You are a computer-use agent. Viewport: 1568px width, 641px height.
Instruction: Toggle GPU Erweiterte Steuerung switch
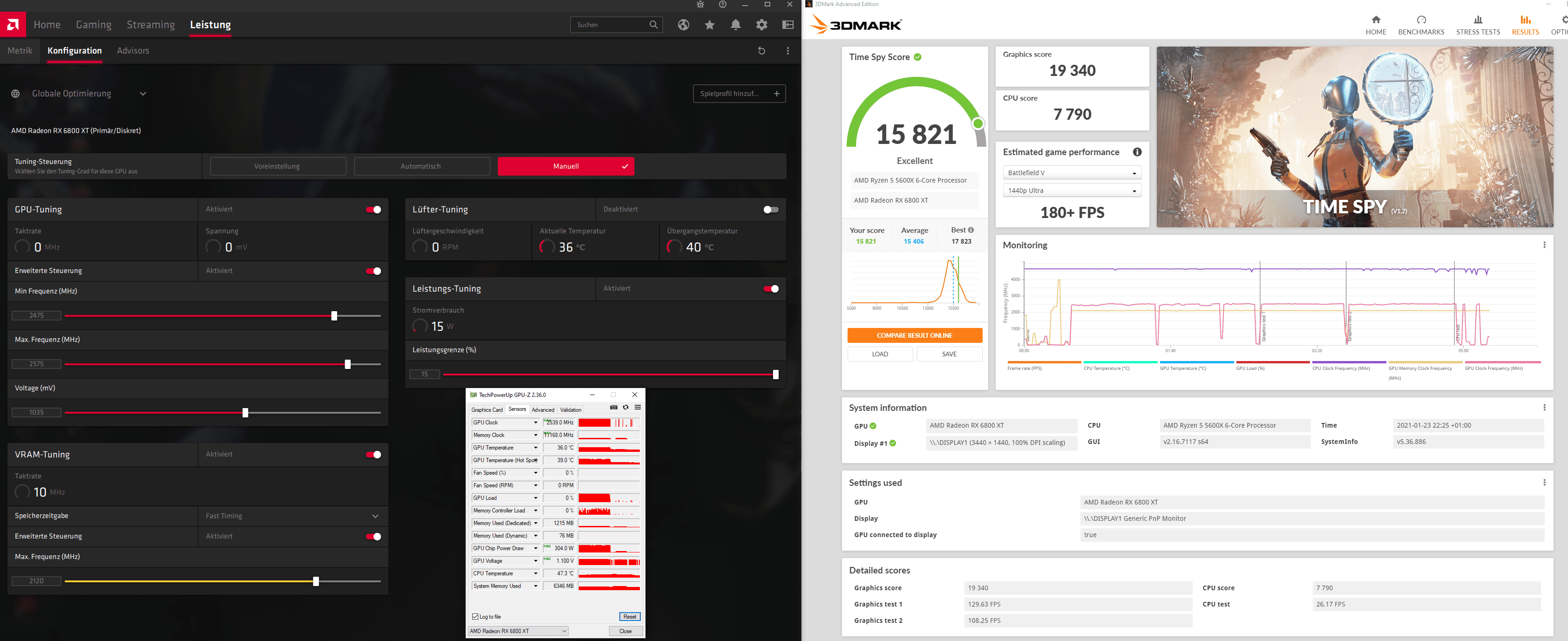pos(374,271)
